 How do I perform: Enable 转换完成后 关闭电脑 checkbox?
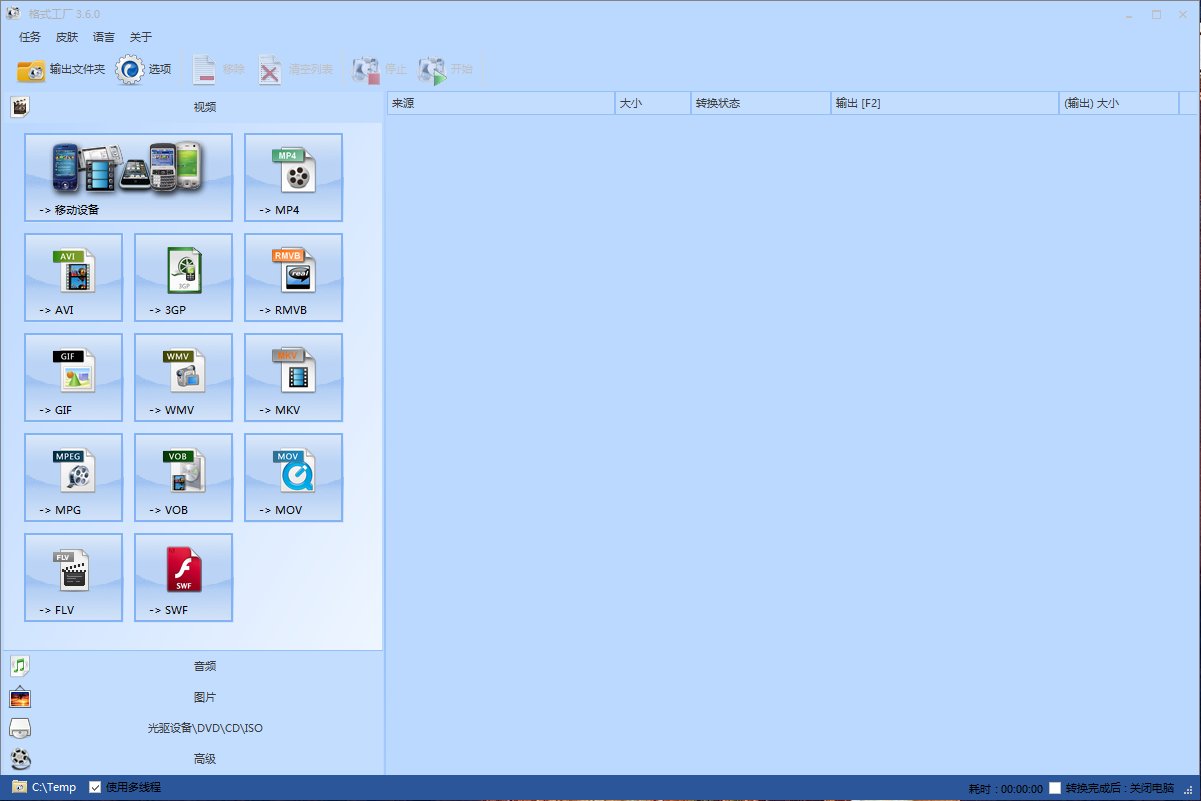point(1055,788)
